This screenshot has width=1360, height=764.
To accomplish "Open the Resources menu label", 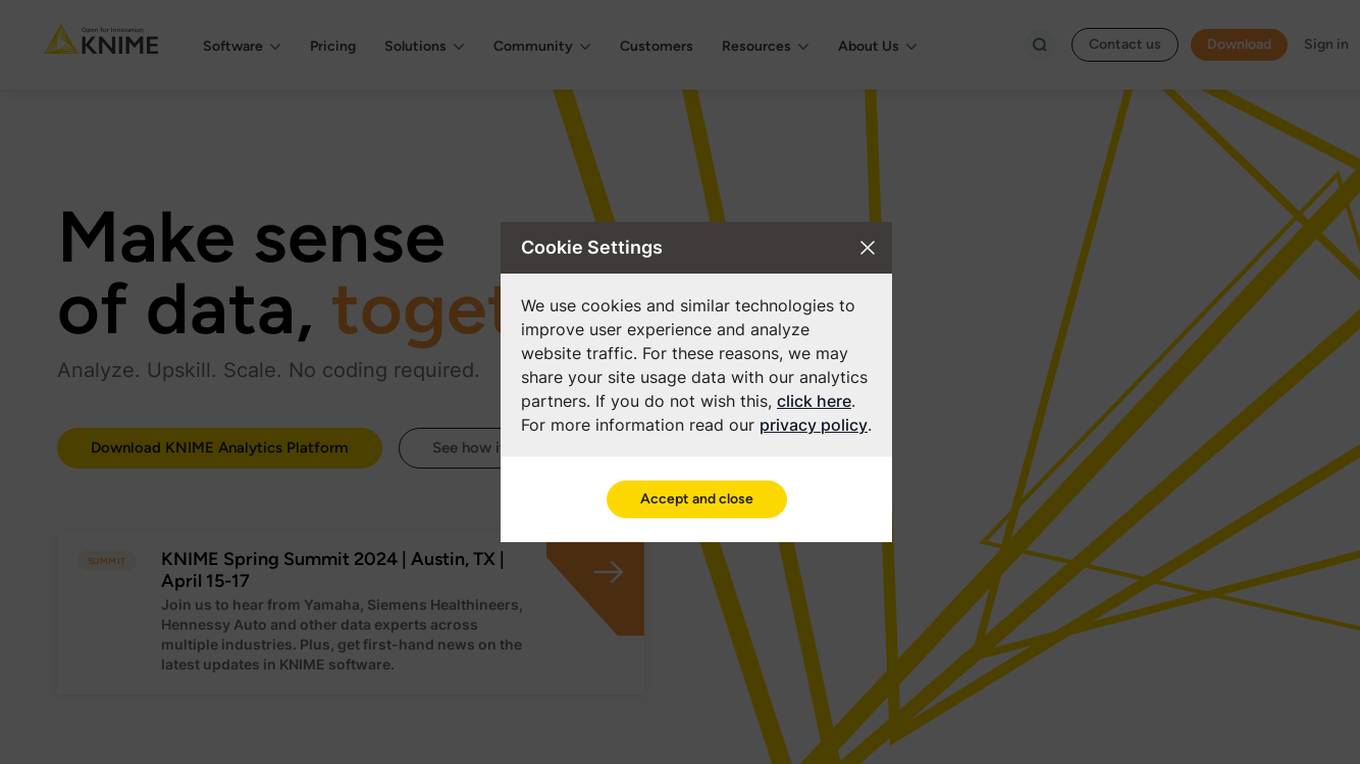I will [756, 46].
